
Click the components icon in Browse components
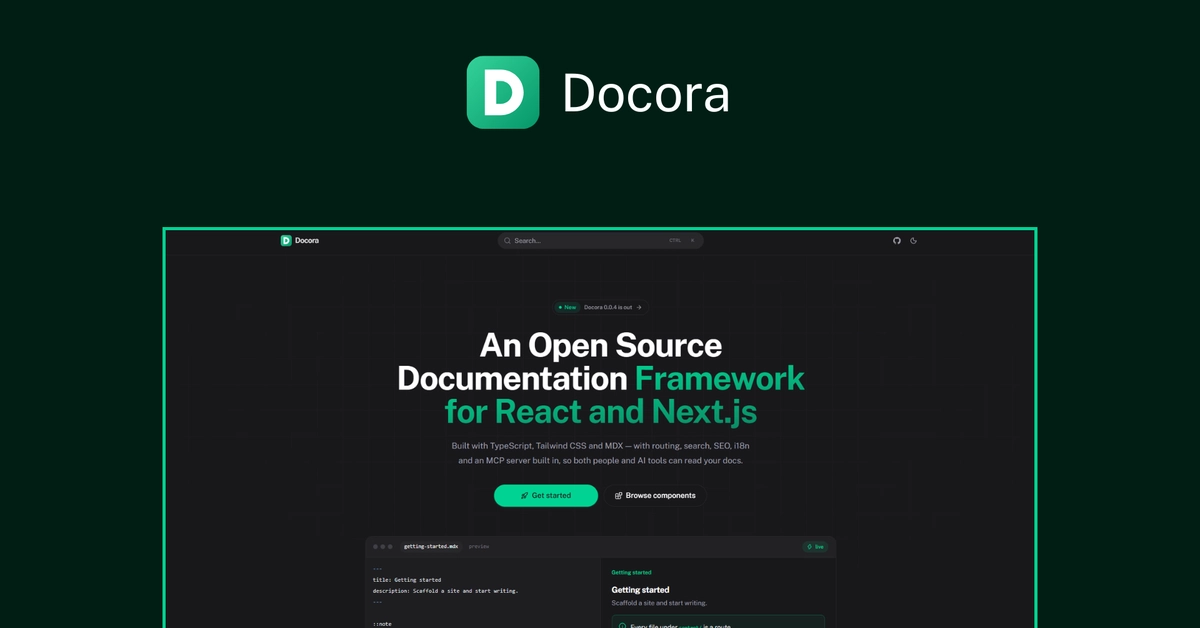618,495
